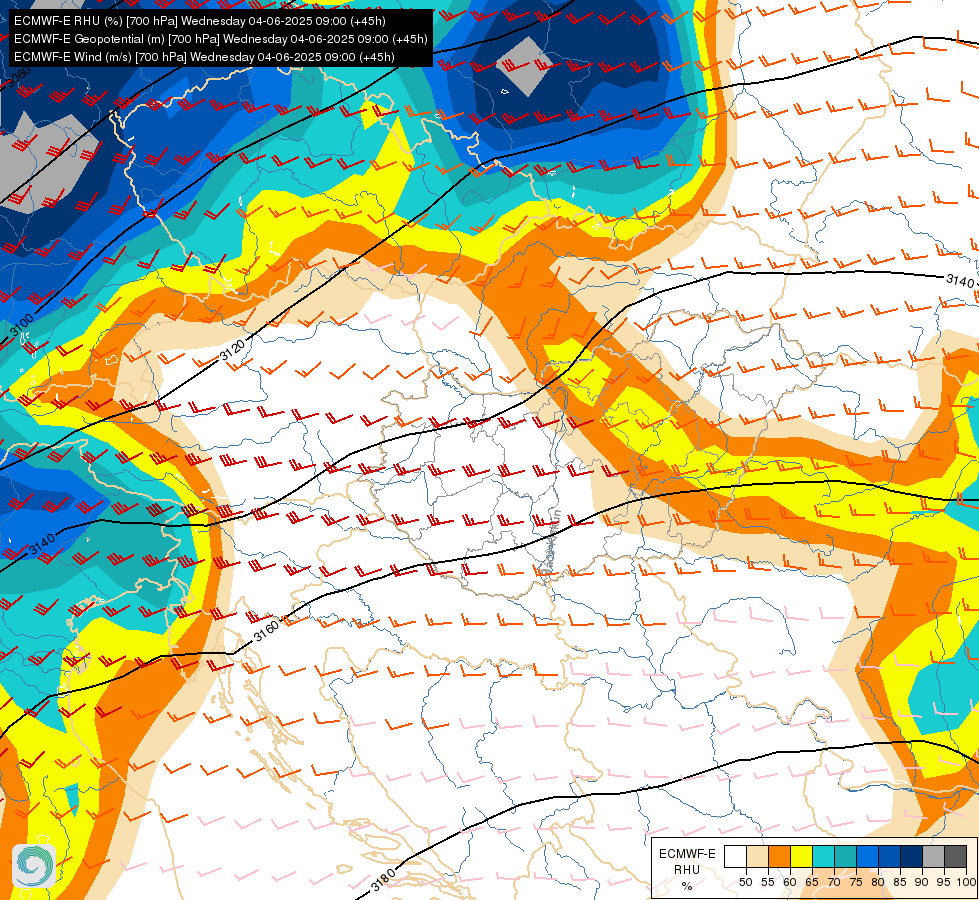979x900 pixels.
Task: Click the legend value 100
Action: [x=966, y=882]
